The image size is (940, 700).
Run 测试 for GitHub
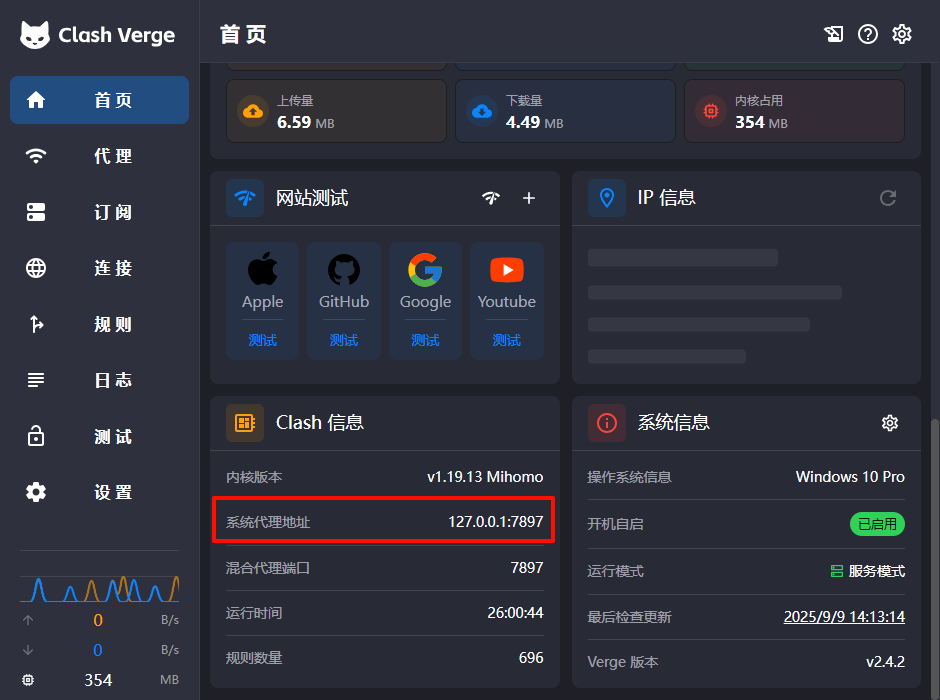(x=344, y=340)
